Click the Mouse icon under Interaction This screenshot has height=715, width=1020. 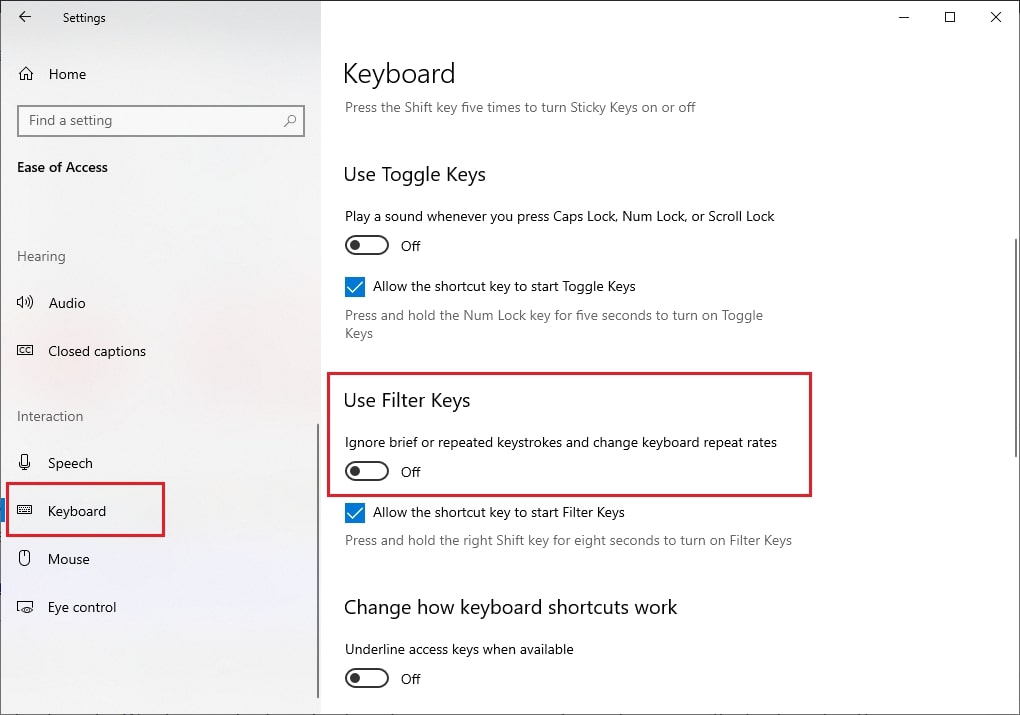point(24,559)
